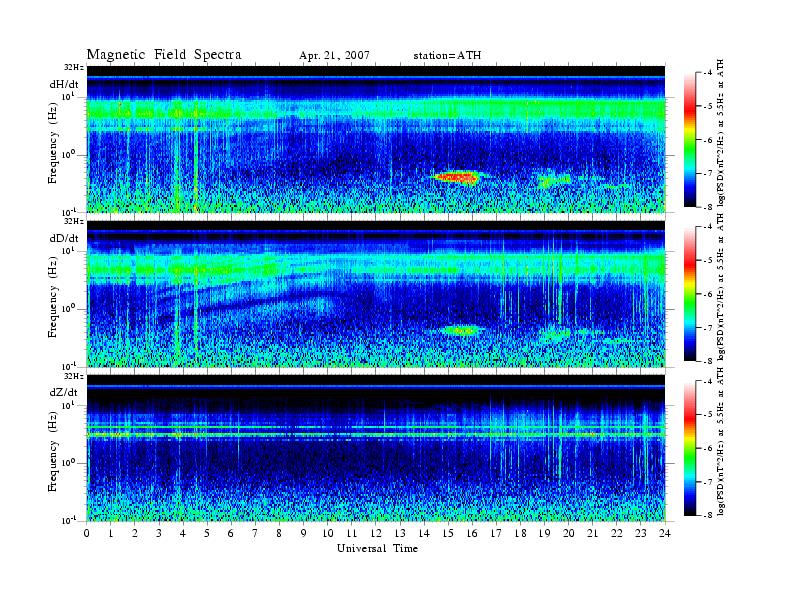This screenshot has width=792, height=612.
Task: Click hour label 0 on the time axis
Action: coord(87,533)
